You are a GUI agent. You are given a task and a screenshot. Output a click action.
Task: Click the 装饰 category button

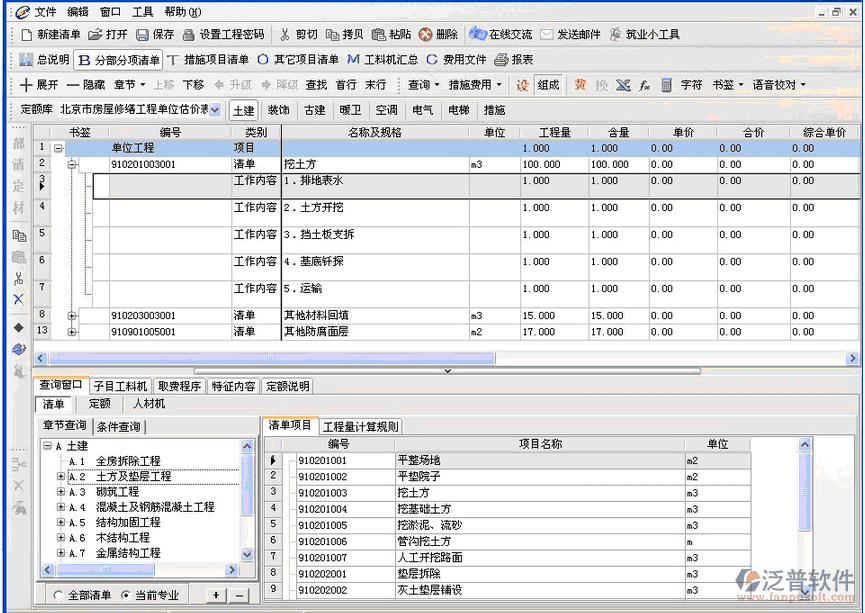point(278,110)
